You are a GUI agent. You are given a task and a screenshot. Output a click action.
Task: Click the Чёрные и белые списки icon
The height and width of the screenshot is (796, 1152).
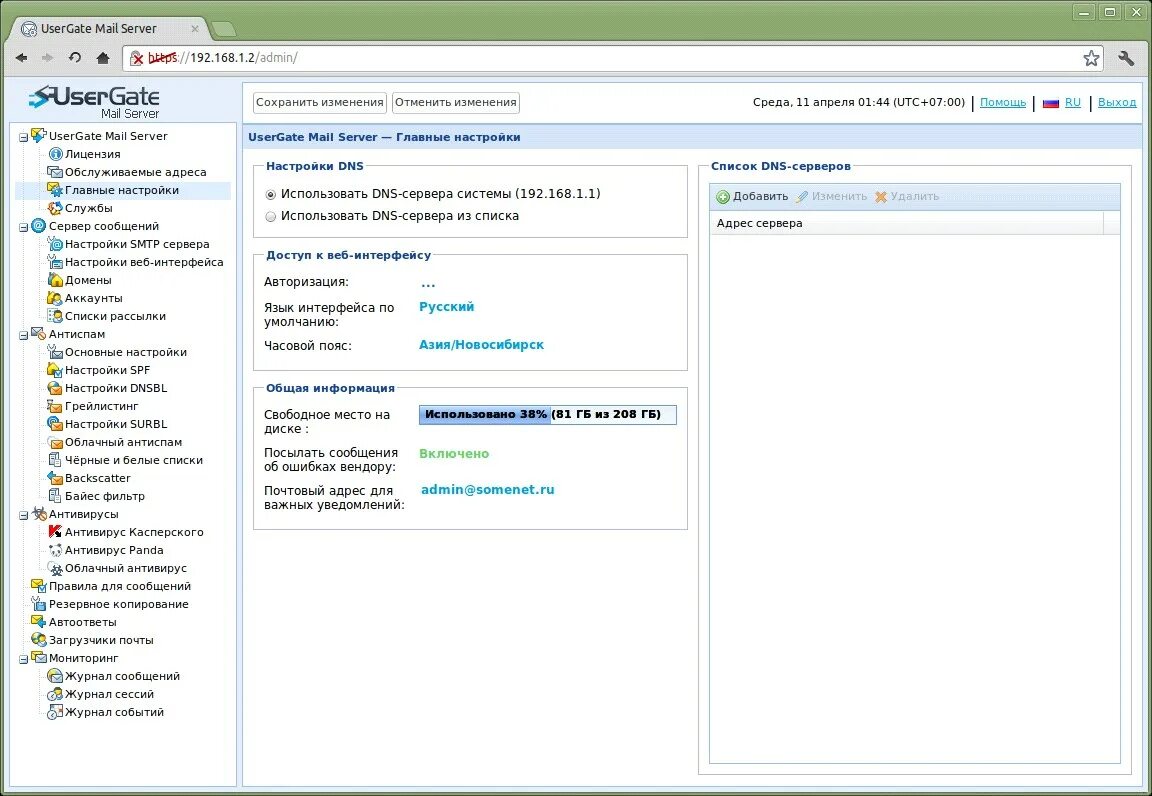click(x=55, y=460)
